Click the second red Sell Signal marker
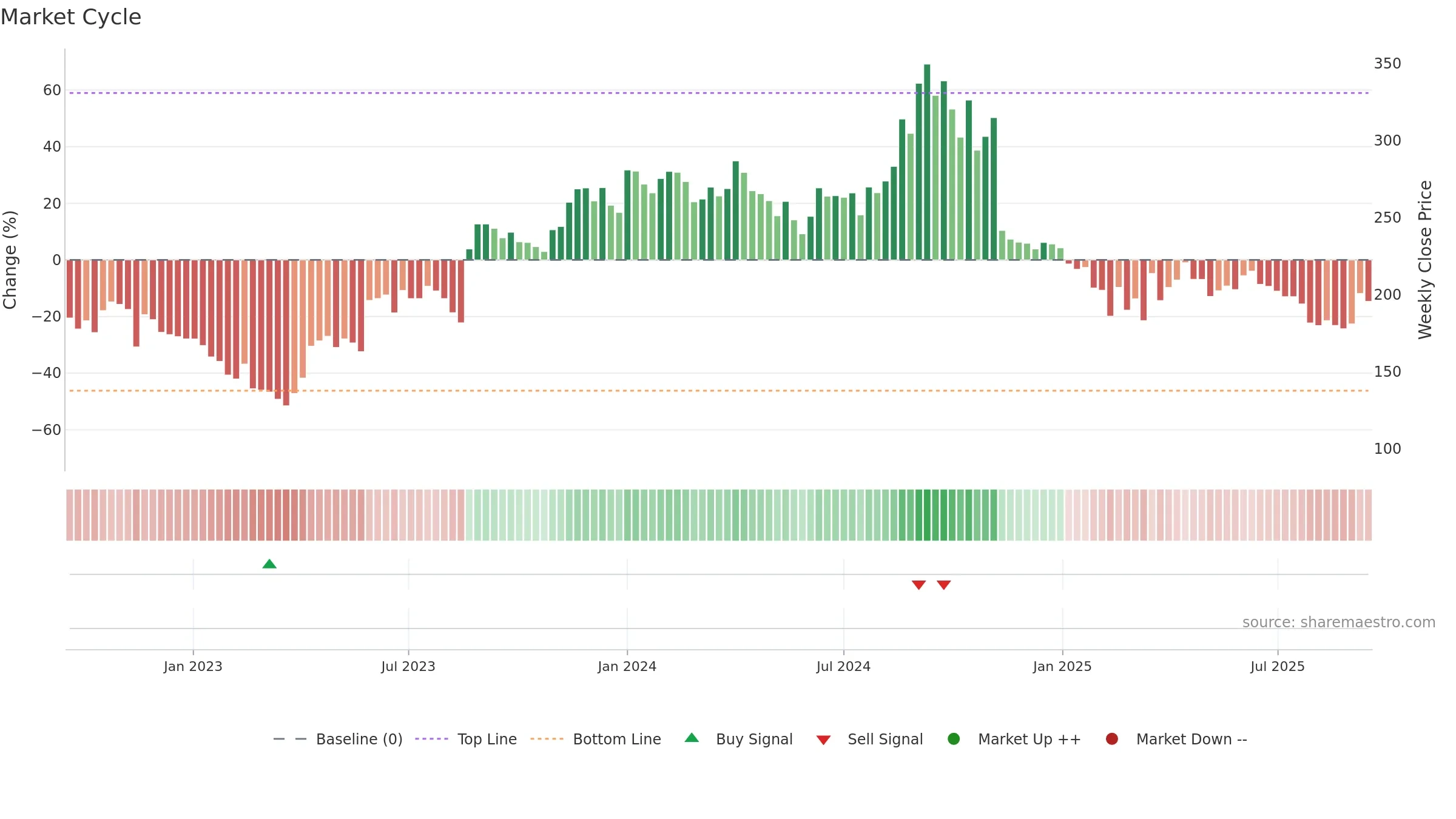The height and width of the screenshot is (819, 1456). (943, 585)
